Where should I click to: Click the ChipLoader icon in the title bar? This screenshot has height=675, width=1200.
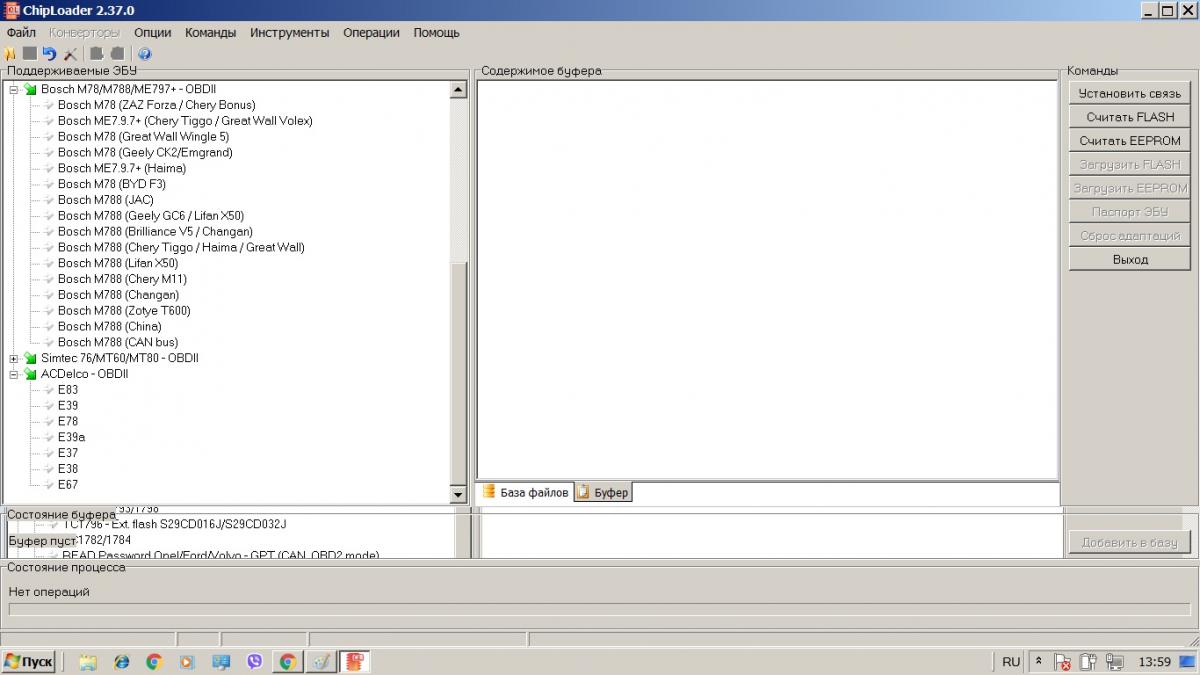[12, 10]
